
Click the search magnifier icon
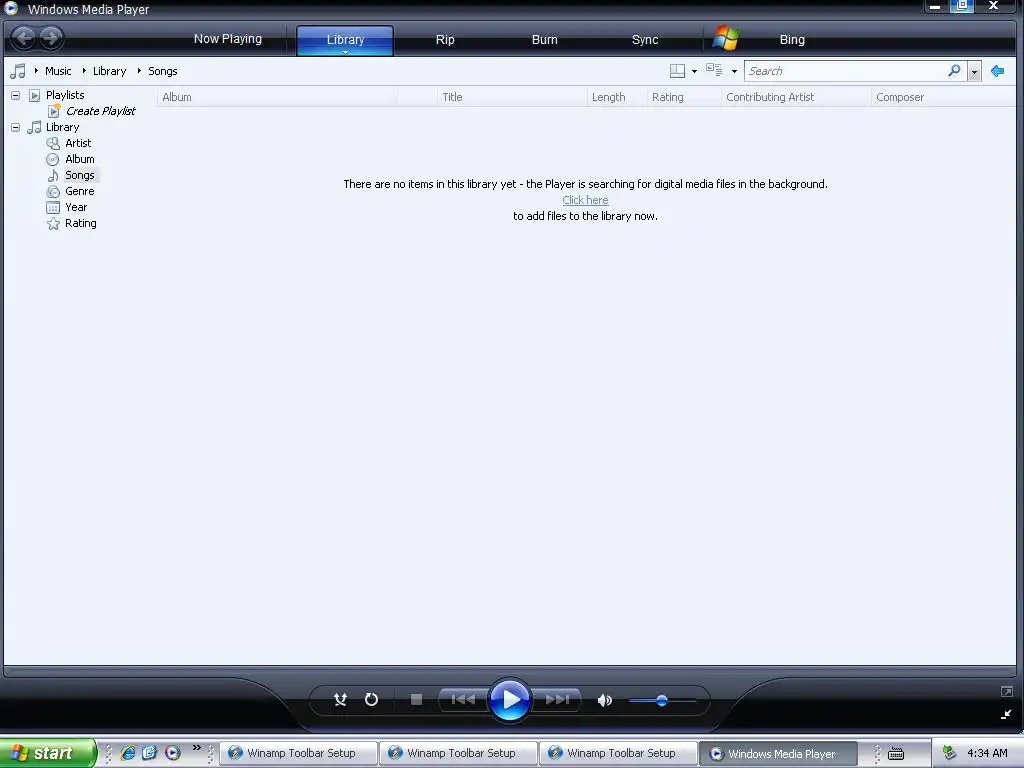pyautogui.click(x=954, y=71)
